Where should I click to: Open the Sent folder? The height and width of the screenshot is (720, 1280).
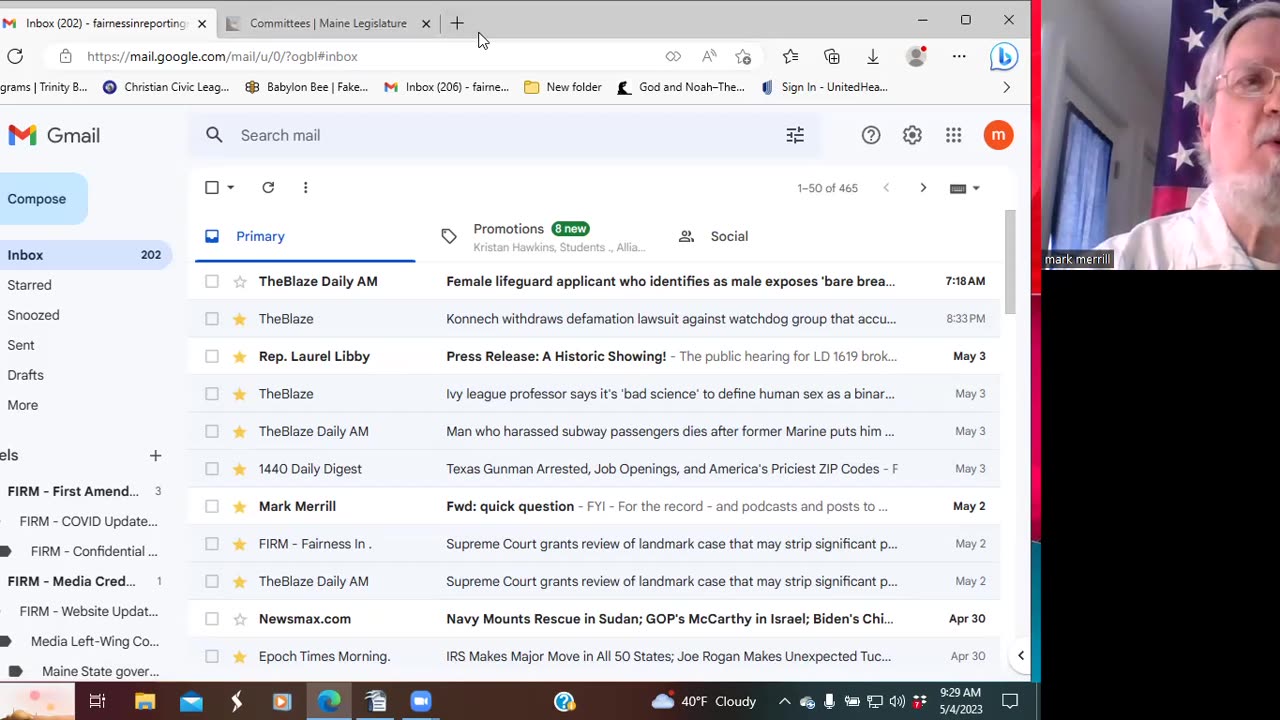click(21, 345)
